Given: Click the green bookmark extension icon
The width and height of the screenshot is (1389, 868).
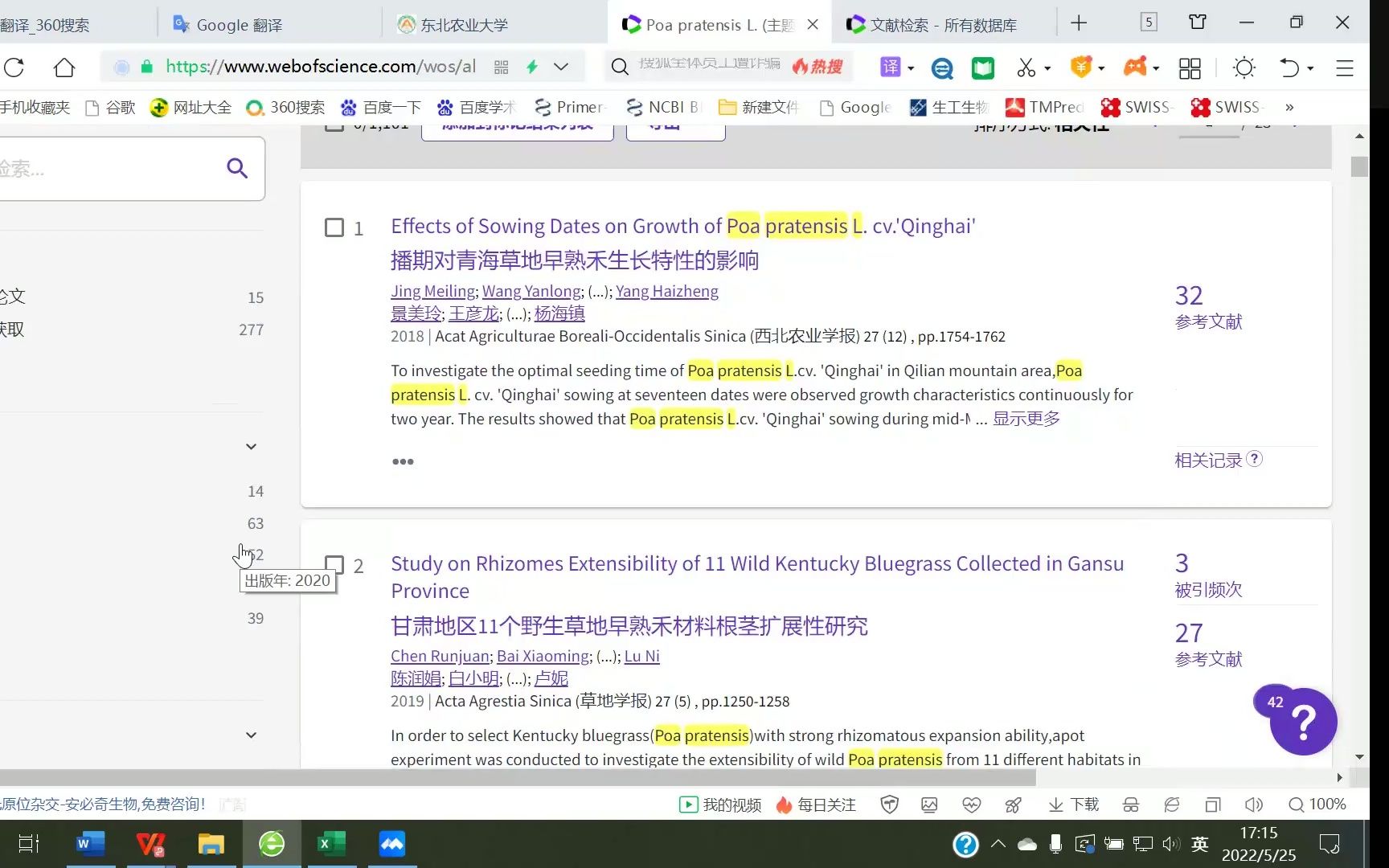Looking at the screenshot, I should (x=983, y=68).
